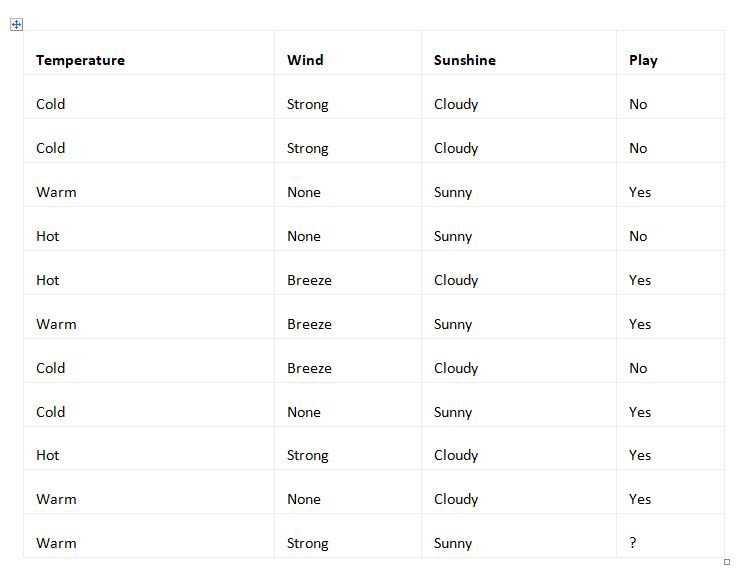Click "Strong" in the last table row
756x584 pixels.
point(307,543)
